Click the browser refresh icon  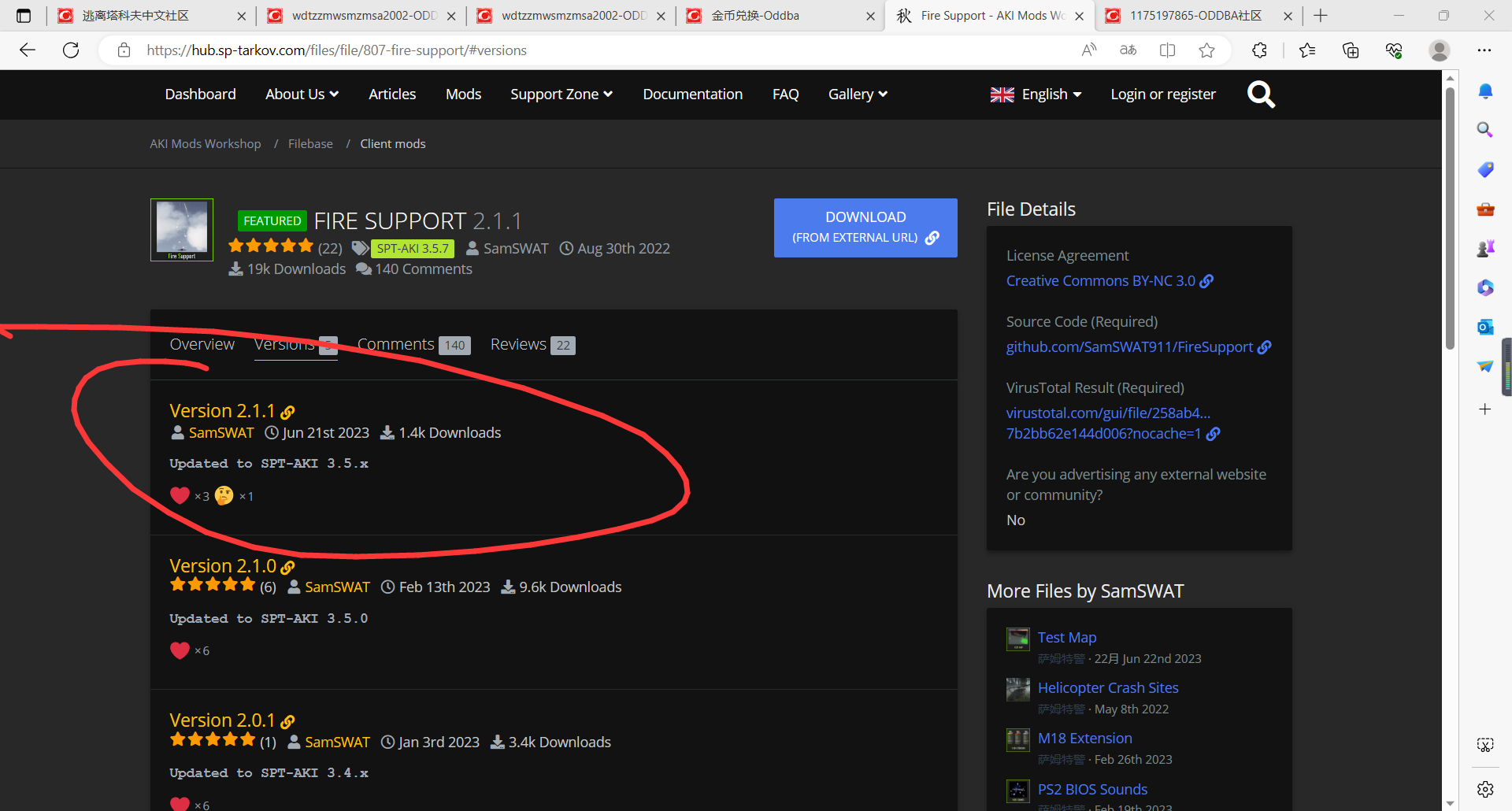pyautogui.click(x=71, y=50)
